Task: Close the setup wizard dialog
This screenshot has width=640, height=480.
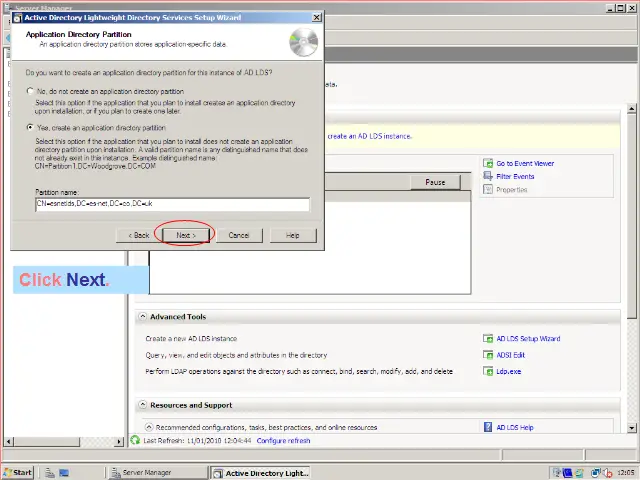Action: click(316, 17)
